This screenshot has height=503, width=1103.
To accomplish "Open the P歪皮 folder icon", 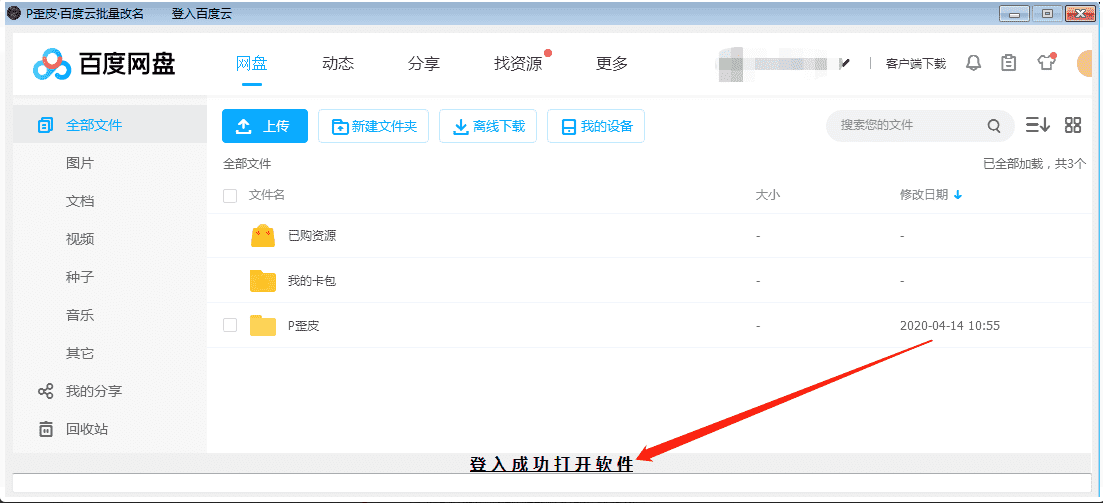I will click(263, 325).
